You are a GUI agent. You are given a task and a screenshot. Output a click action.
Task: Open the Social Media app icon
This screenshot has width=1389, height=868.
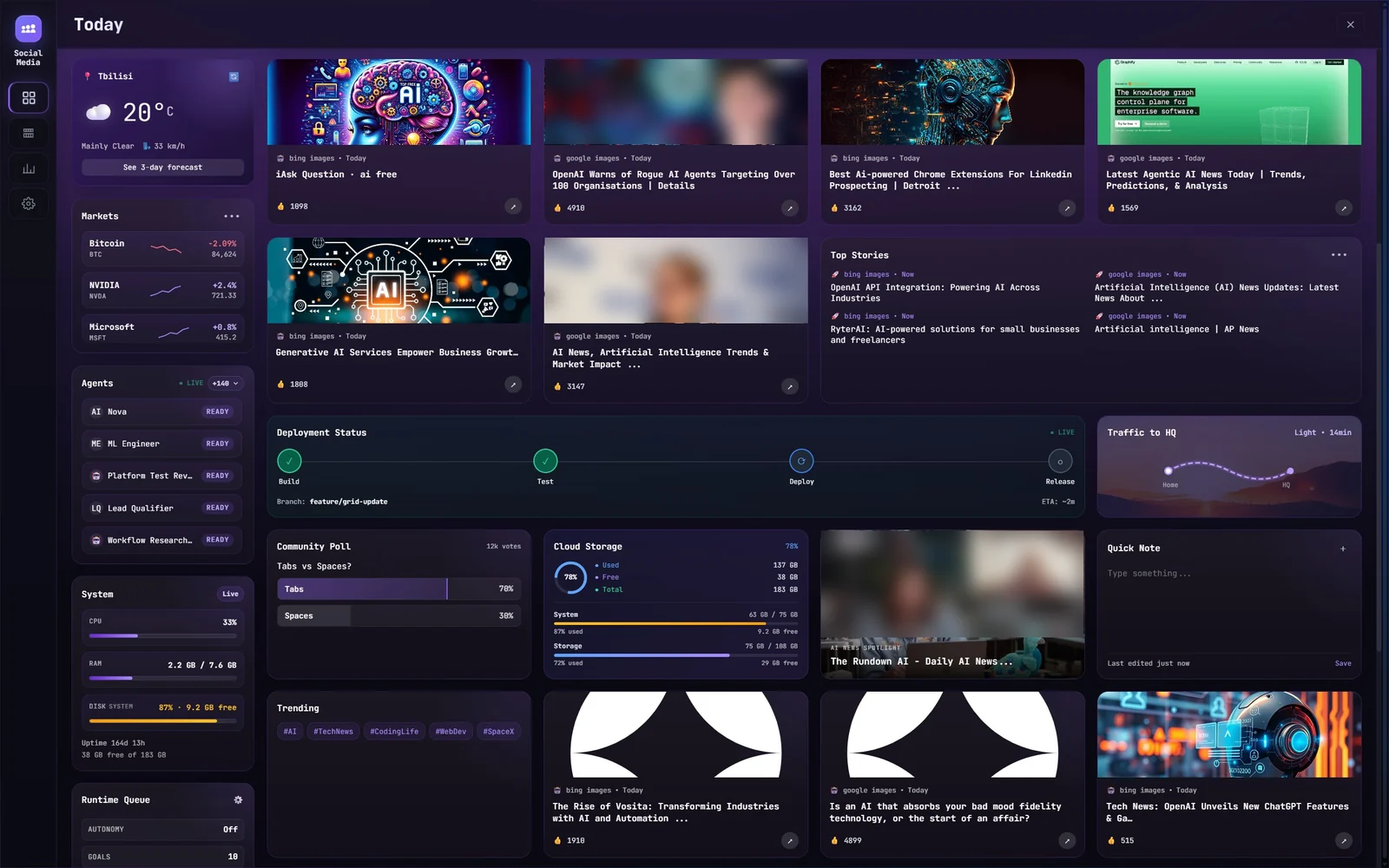click(28, 30)
